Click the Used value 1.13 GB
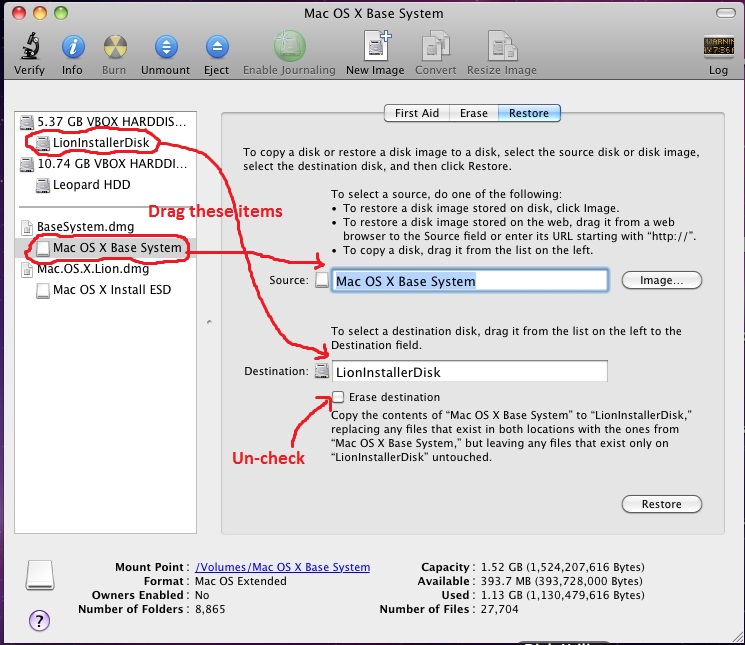 pos(563,595)
